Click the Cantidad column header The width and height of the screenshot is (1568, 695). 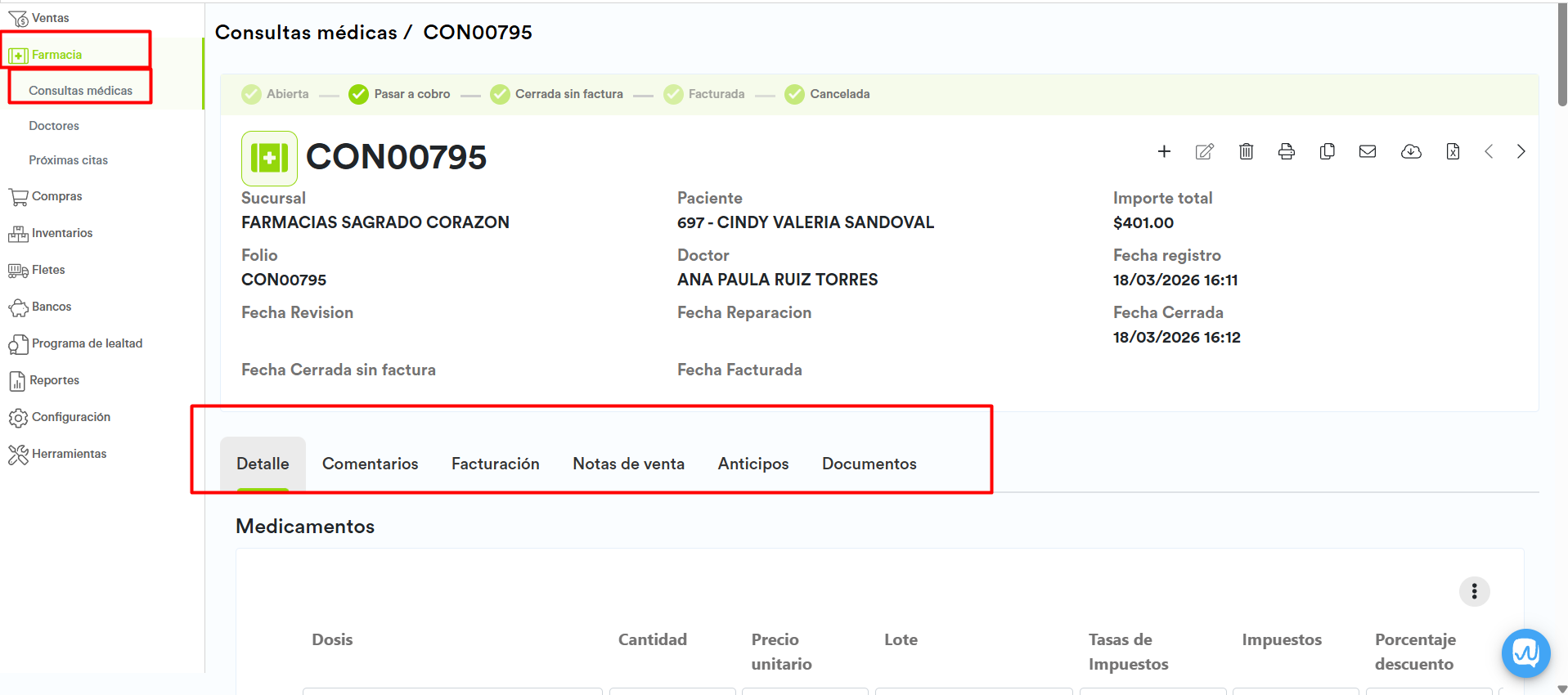pyautogui.click(x=653, y=639)
